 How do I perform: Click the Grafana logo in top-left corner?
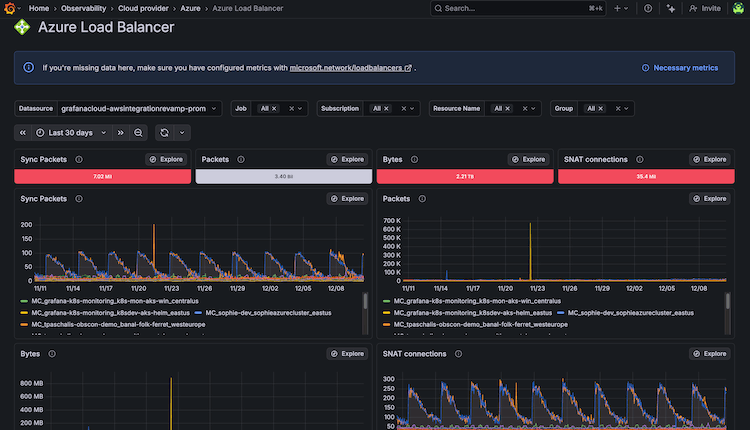[x=10, y=8]
